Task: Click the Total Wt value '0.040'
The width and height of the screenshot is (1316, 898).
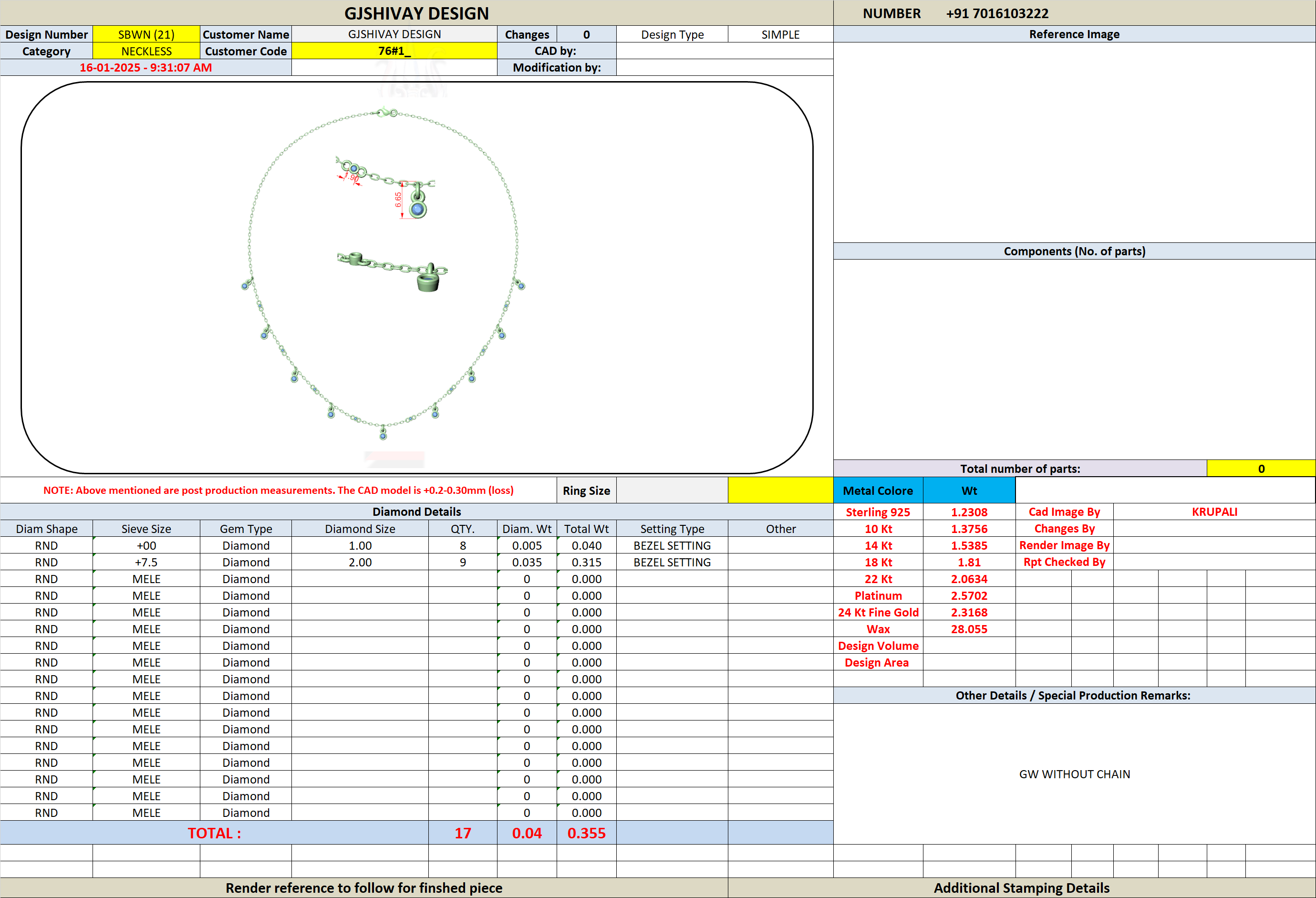Action: click(586, 545)
